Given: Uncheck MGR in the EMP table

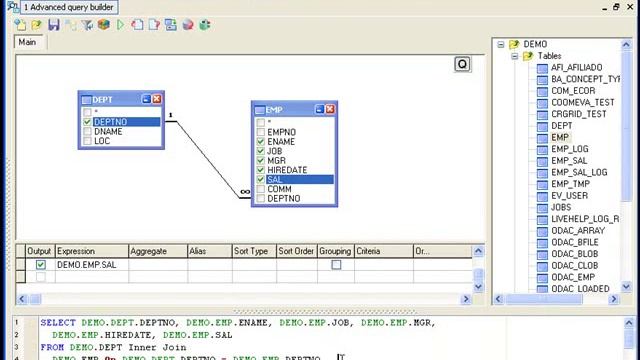Looking at the screenshot, I should tap(260, 160).
